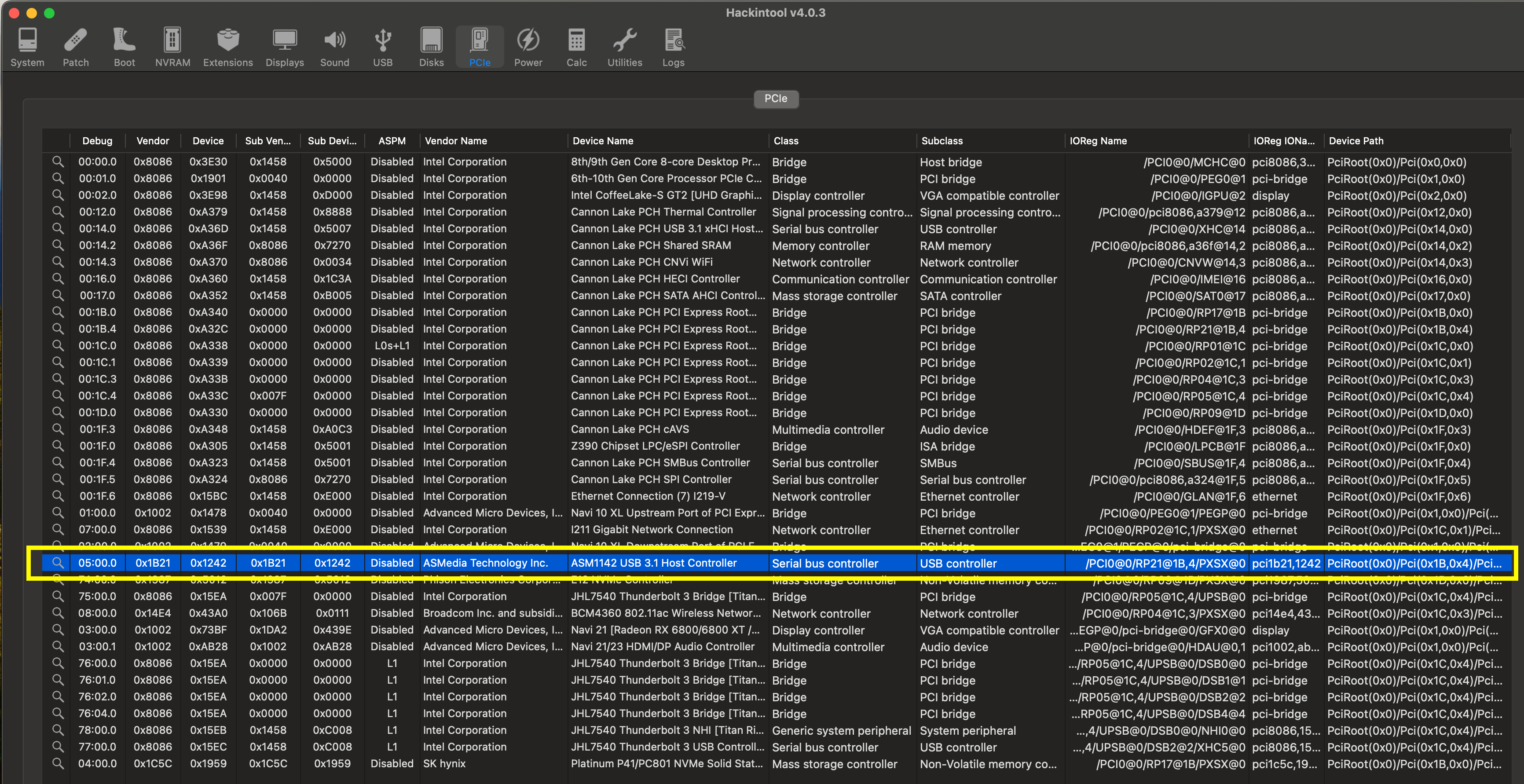
Task: Sort by the Vendor Name column header
Action: click(493, 141)
